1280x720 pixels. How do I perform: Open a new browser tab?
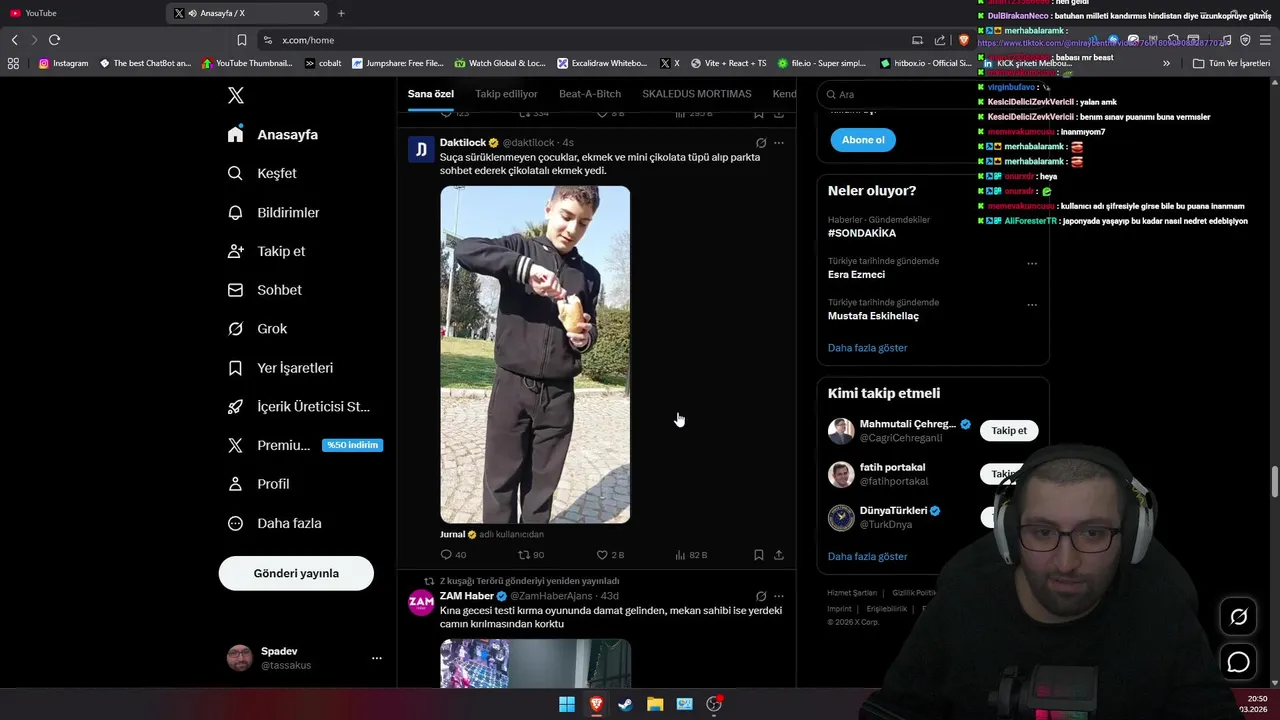(x=341, y=13)
